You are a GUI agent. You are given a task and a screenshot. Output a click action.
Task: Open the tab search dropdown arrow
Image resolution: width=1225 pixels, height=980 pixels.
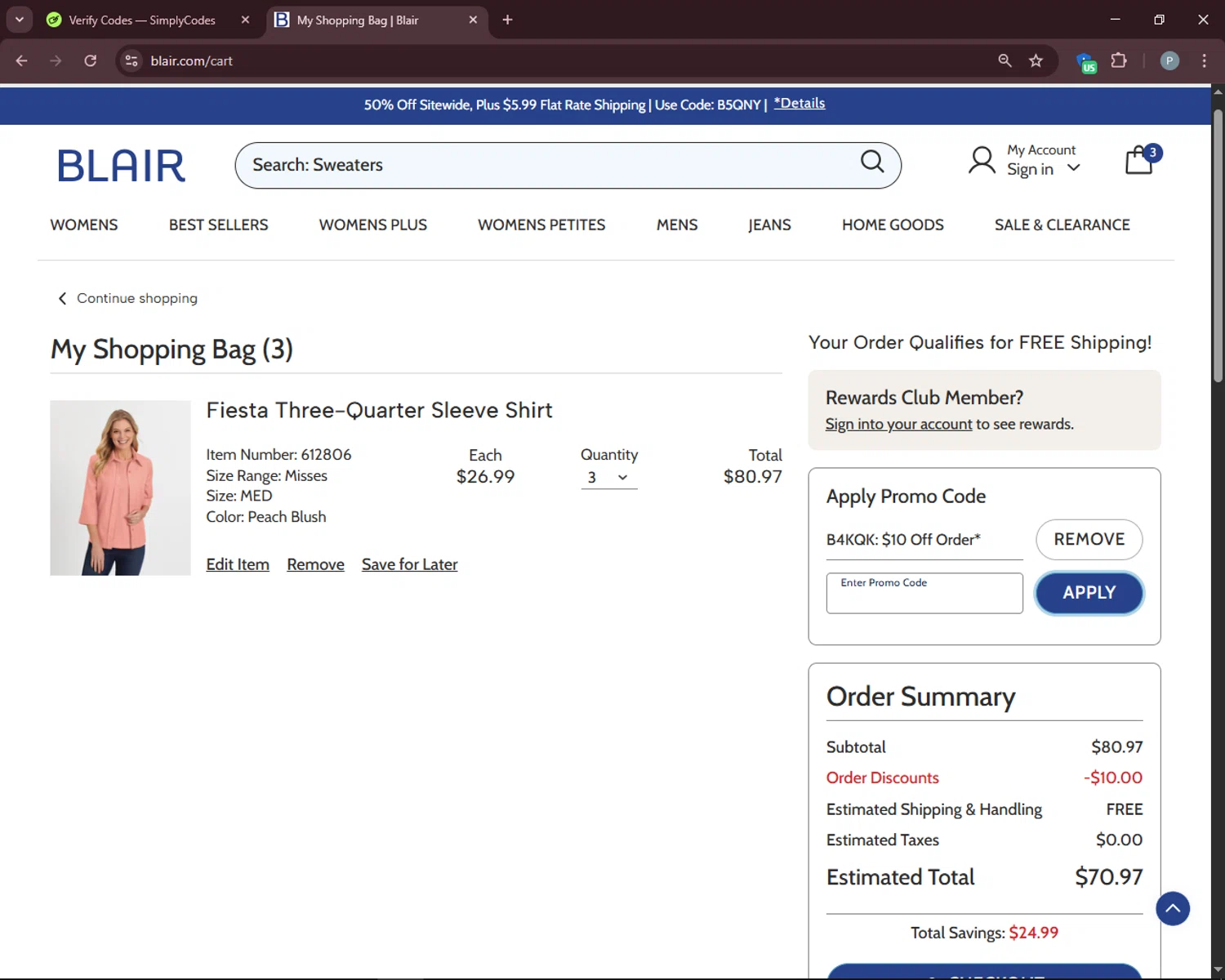tap(20, 20)
